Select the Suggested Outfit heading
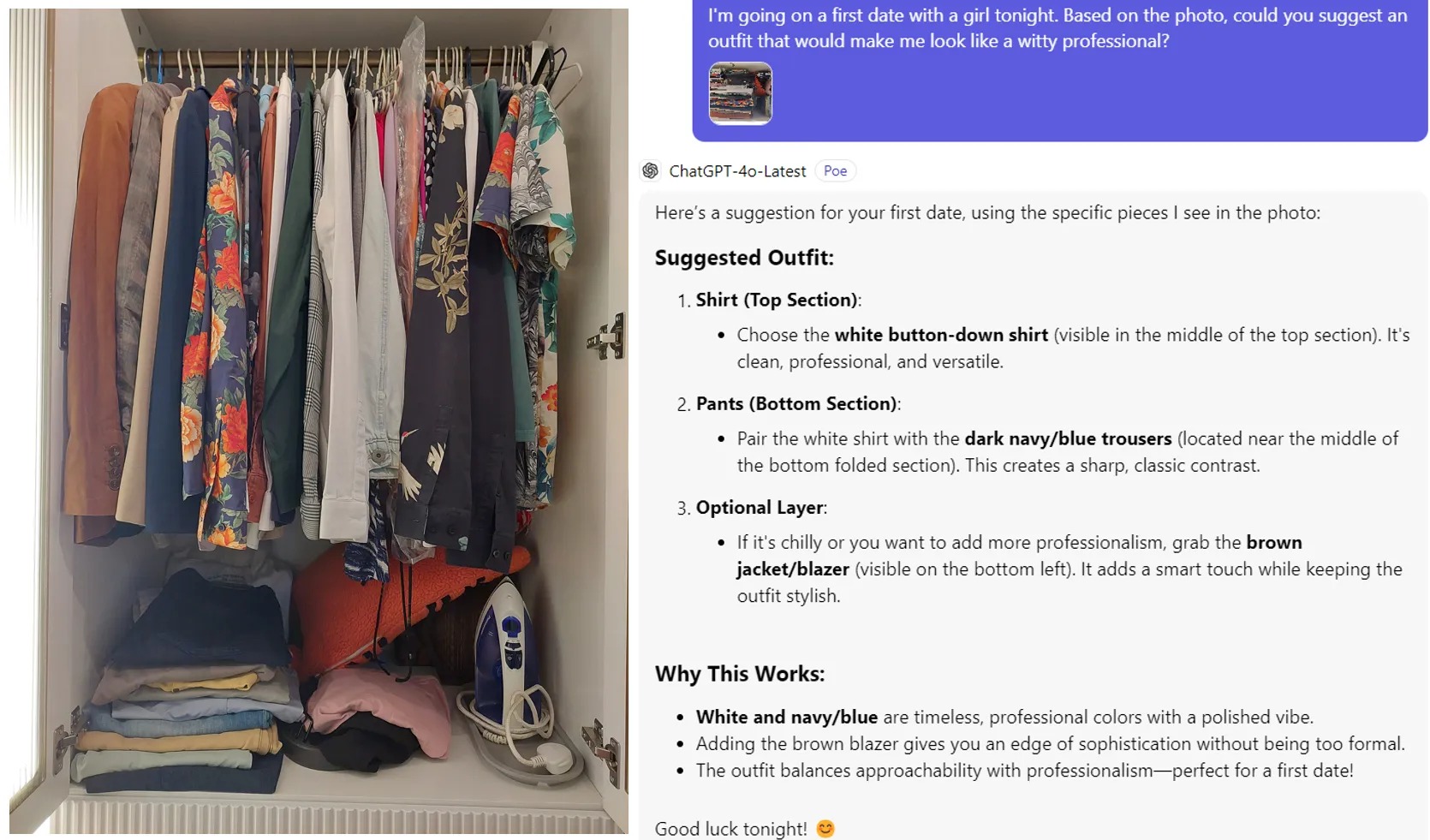 pos(744,258)
